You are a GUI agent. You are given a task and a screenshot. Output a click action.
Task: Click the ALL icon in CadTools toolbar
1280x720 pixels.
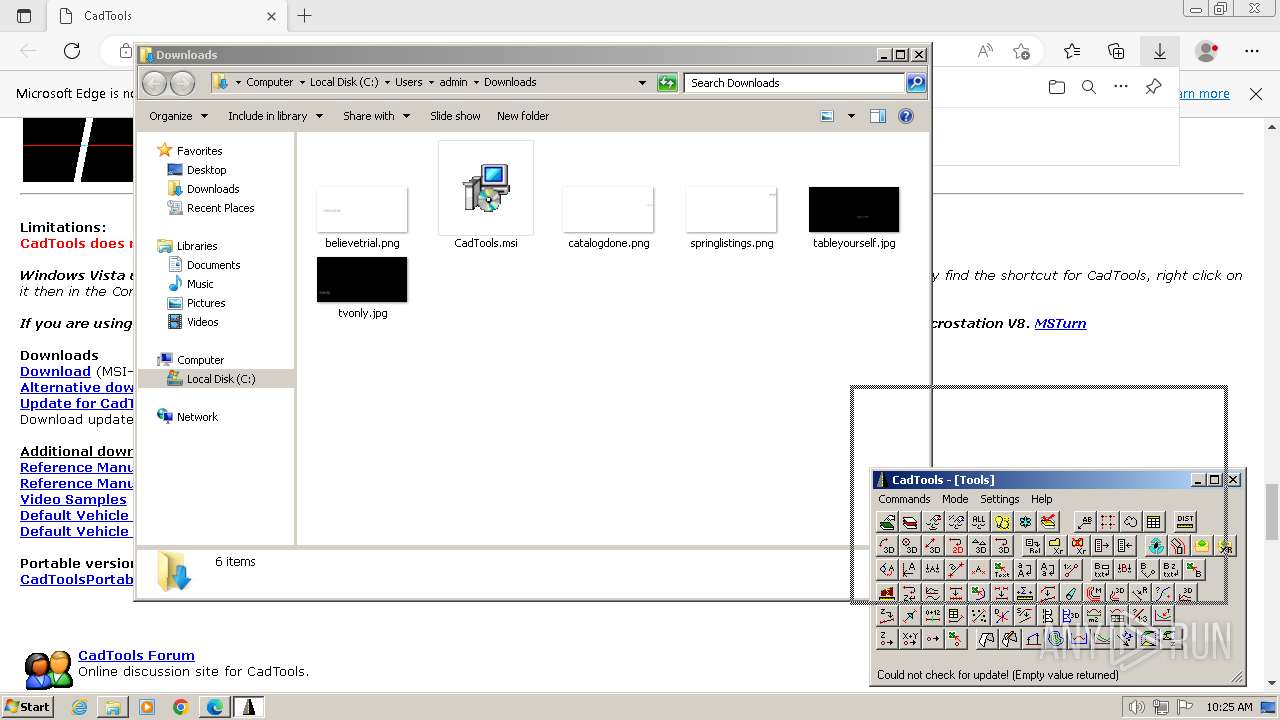tap(979, 521)
